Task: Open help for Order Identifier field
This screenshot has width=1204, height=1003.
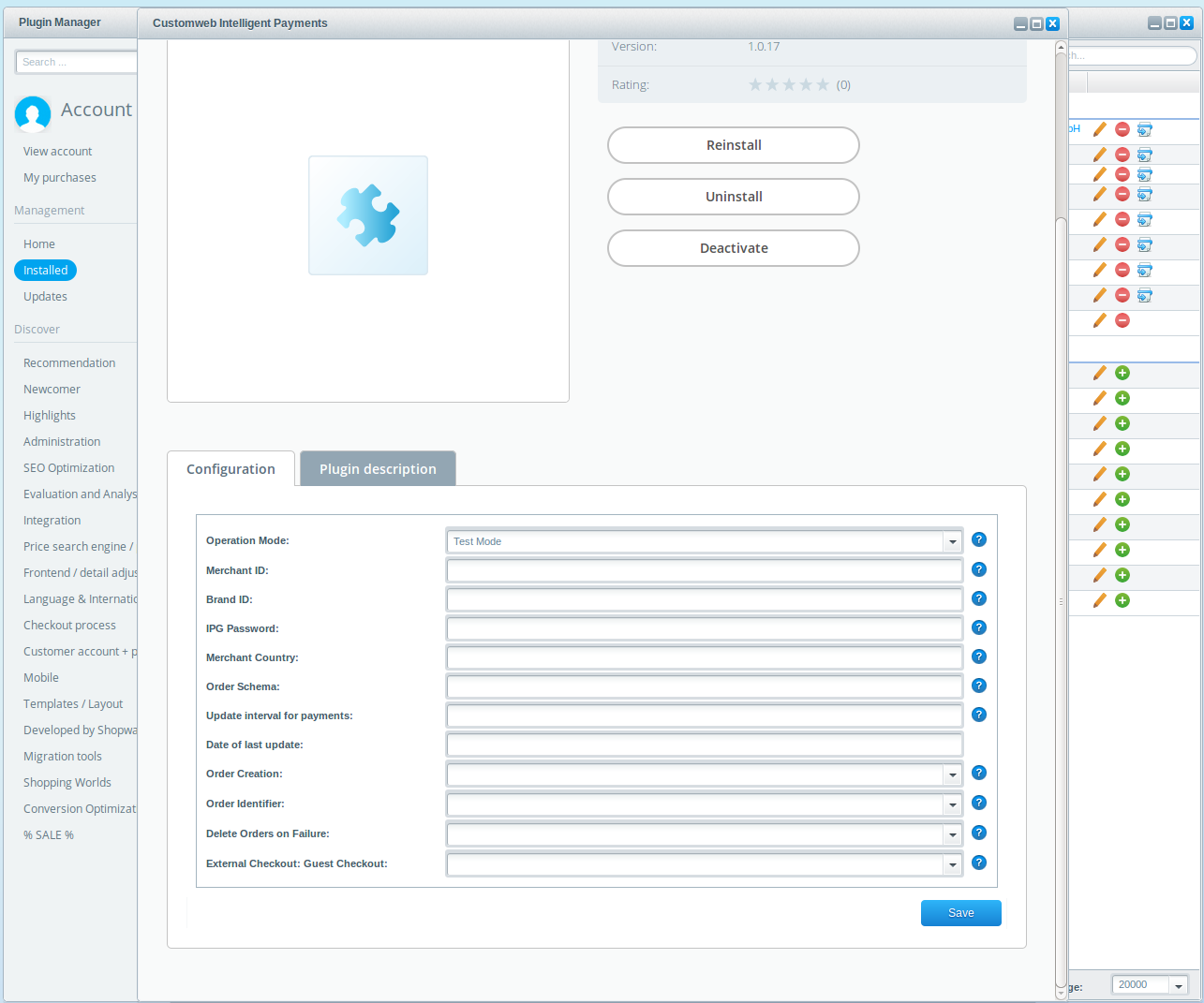Action: (979, 803)
